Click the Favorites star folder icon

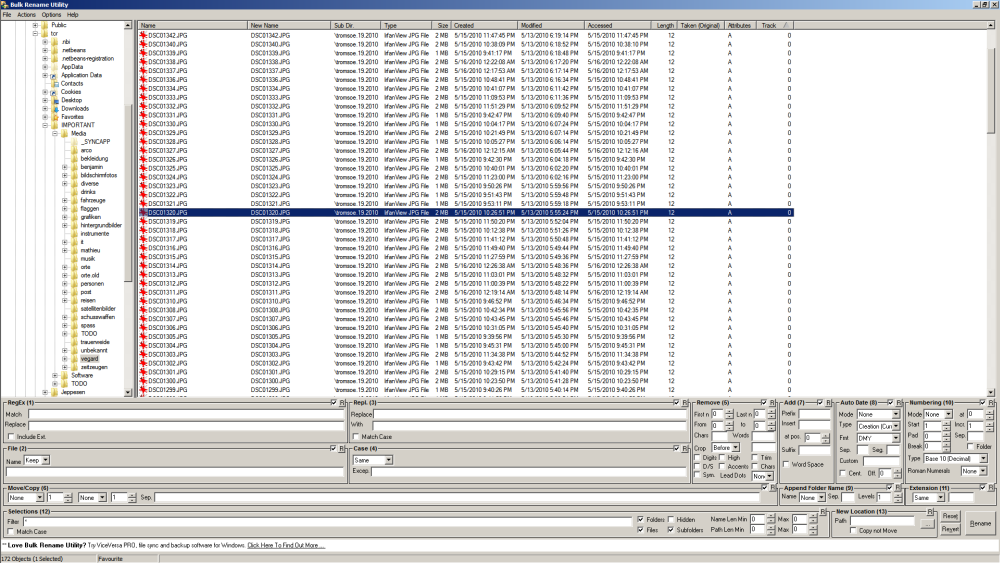(55, 116)
